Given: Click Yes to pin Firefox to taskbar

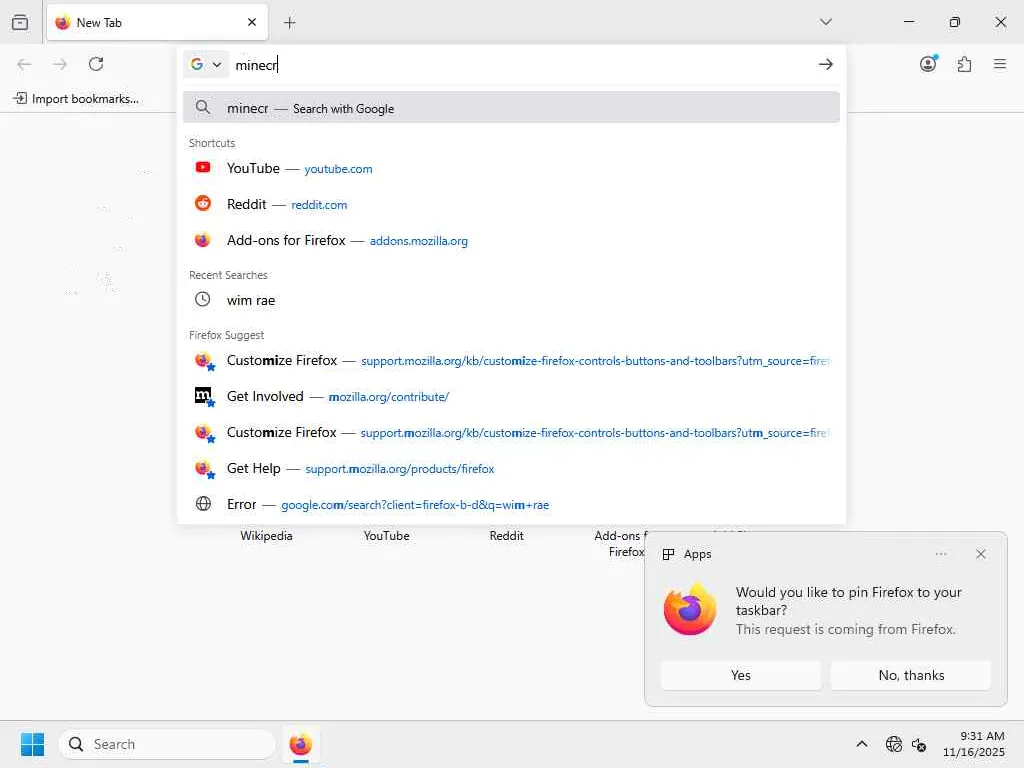Looking at the screenshot, I should coord(741,675).
